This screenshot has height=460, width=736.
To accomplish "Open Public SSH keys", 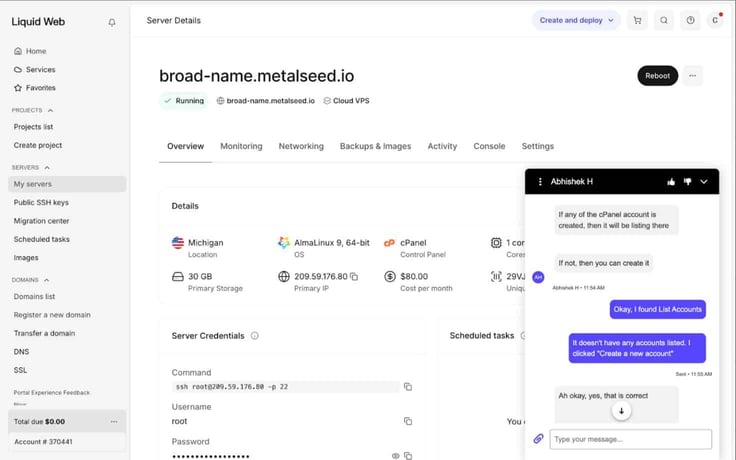I will tap(41, 202).
